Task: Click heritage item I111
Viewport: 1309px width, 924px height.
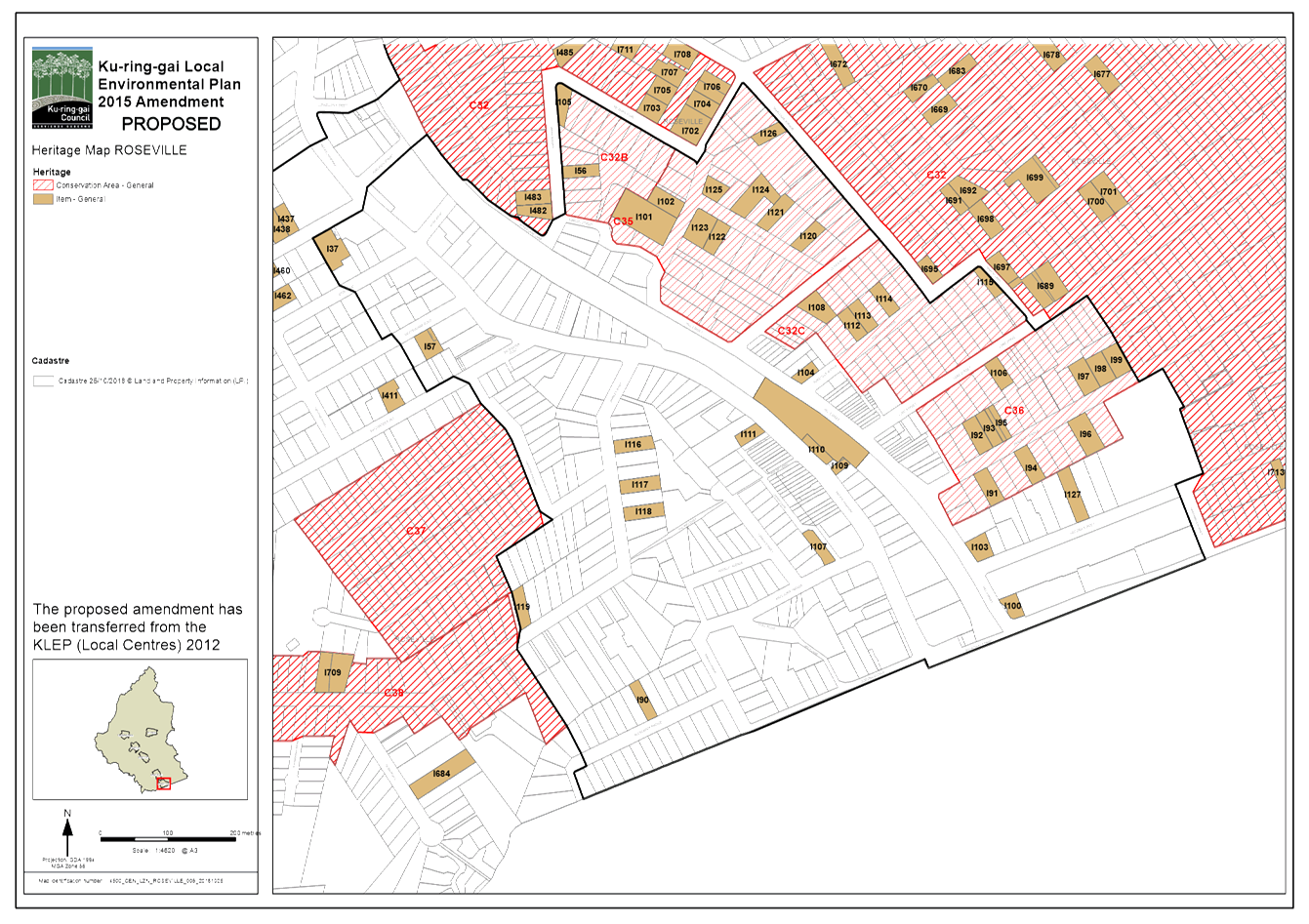Action: (x=748, y=435)
